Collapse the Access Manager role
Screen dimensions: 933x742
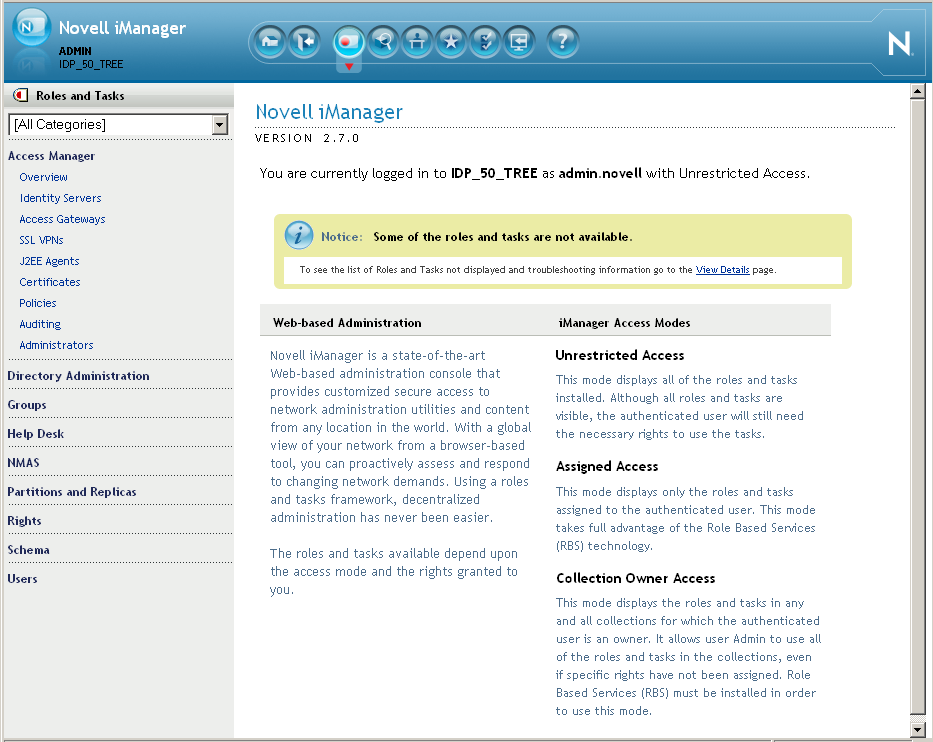click(x=51, y=156)
